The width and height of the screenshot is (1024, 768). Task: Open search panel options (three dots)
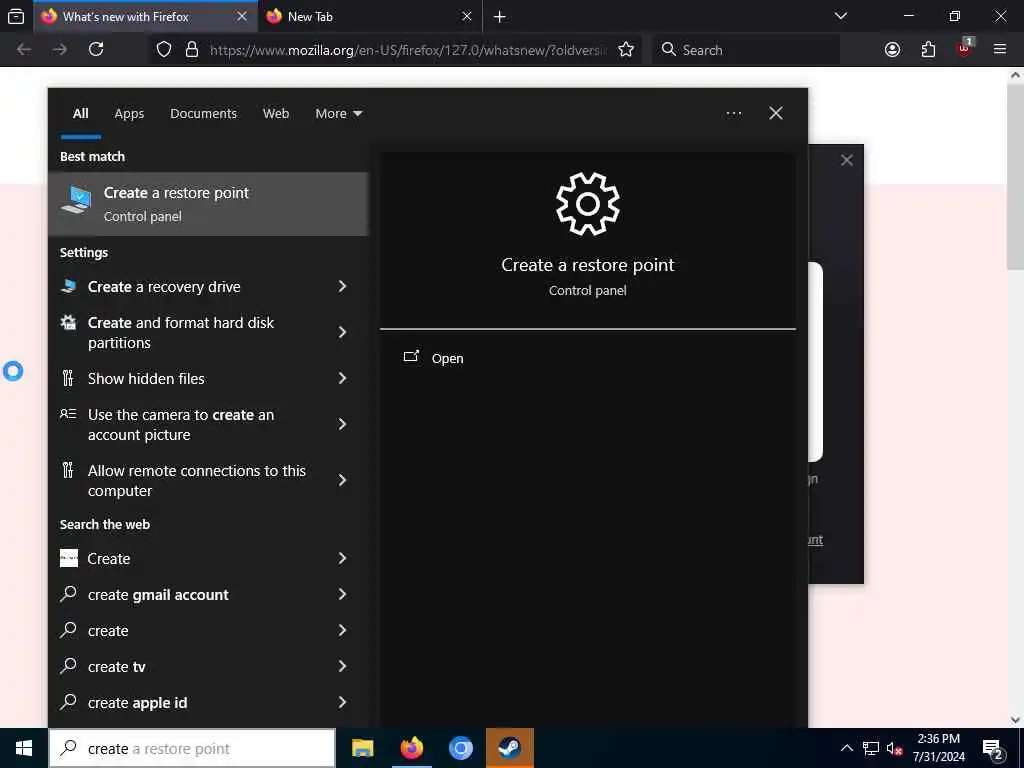[x=733, y=114]
